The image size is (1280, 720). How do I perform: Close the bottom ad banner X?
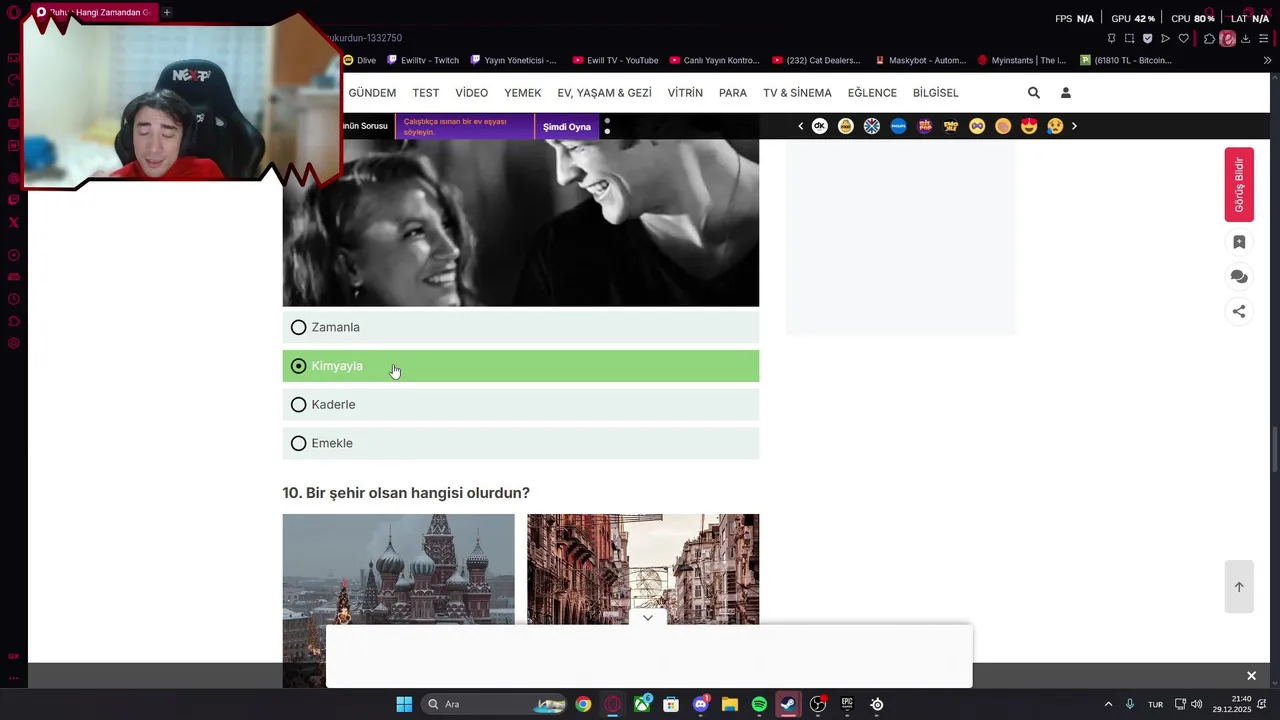click(x=1251, y=676)
